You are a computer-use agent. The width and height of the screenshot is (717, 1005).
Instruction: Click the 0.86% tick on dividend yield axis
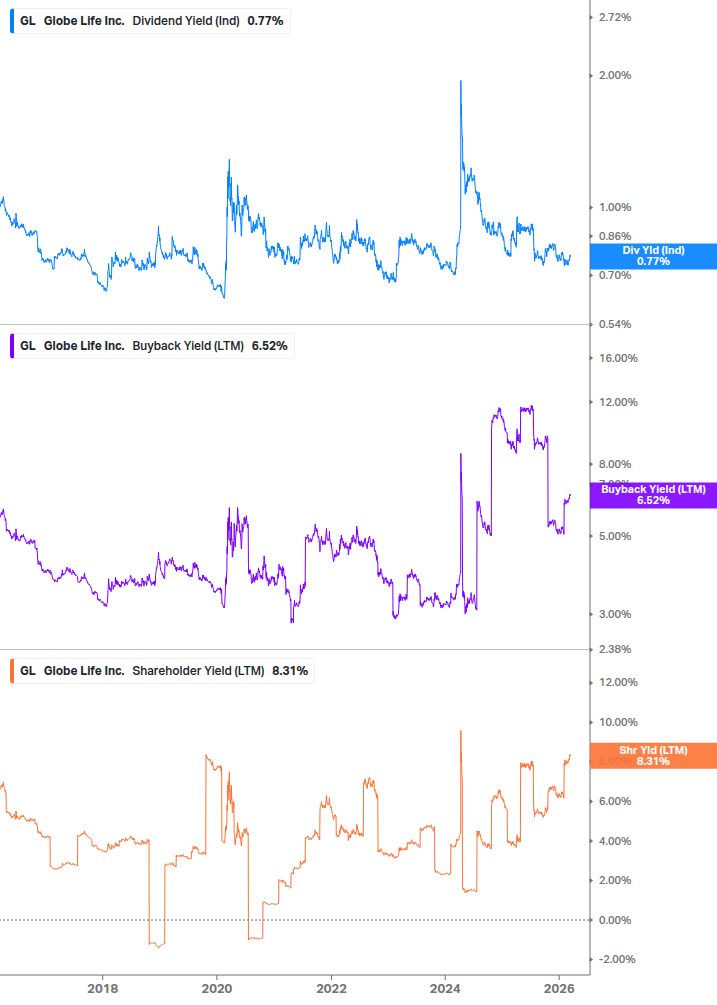click(x=615, y=237)
